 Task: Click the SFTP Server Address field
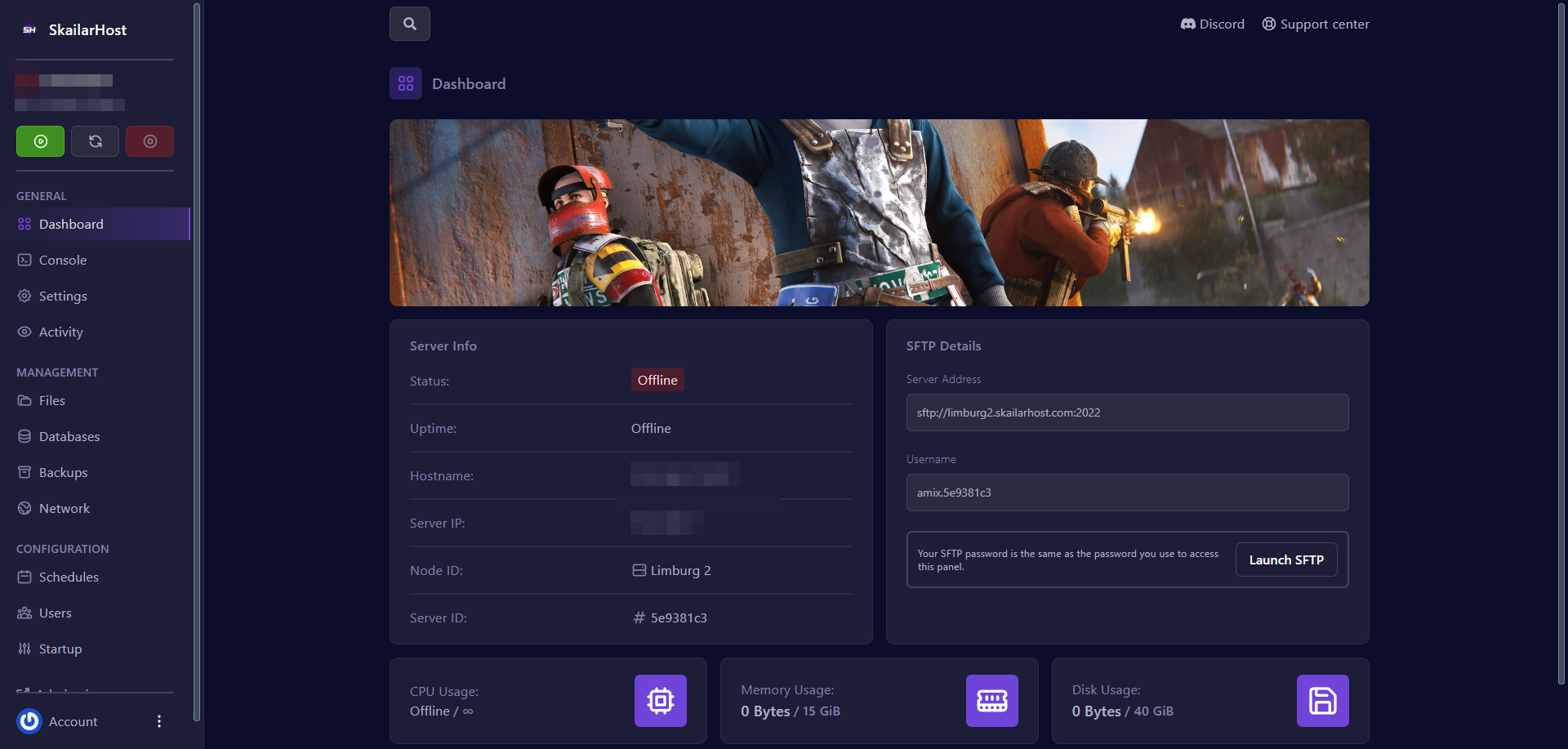[1127, 412]
